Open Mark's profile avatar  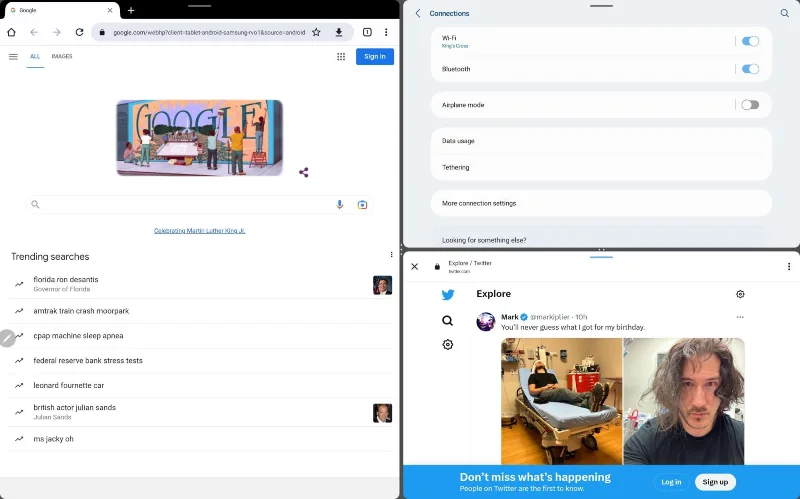(x=486, y=322)
